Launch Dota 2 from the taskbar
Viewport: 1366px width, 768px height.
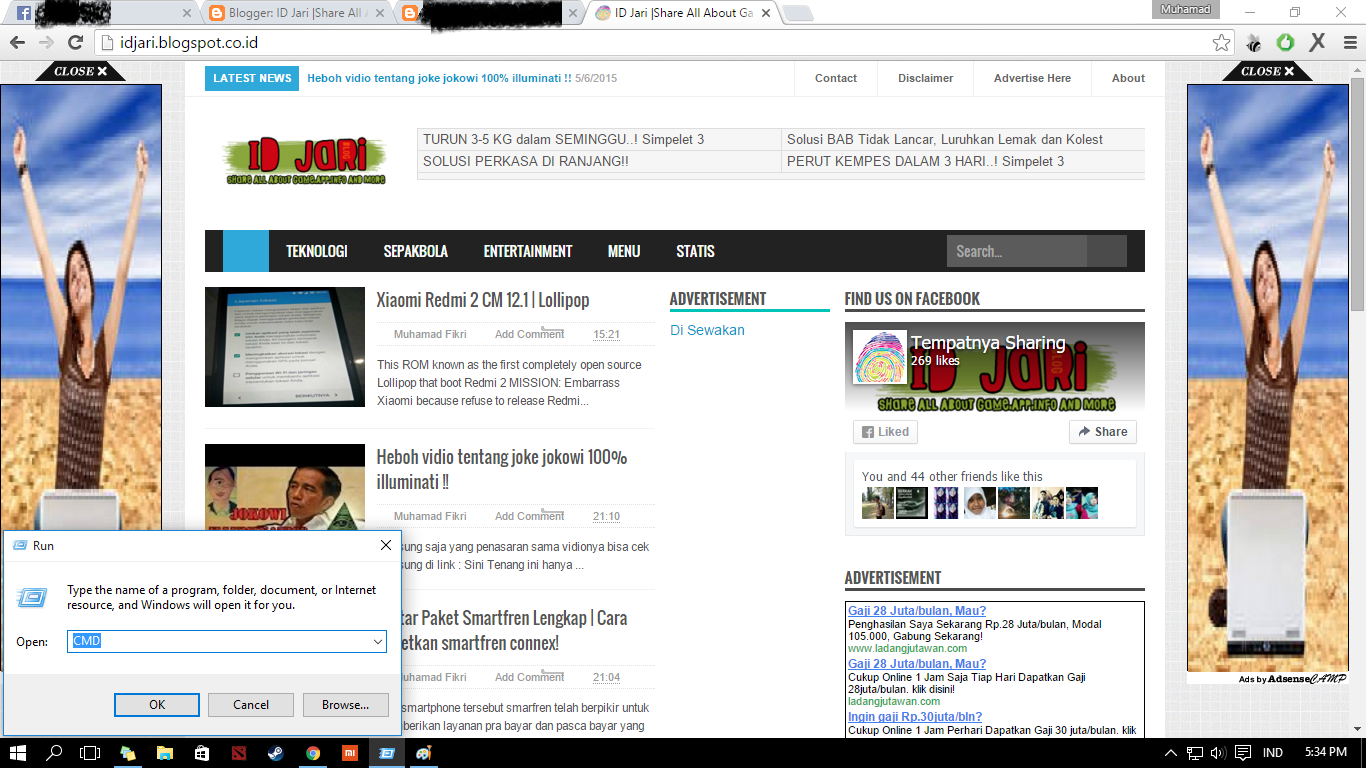tap(239, 753)
